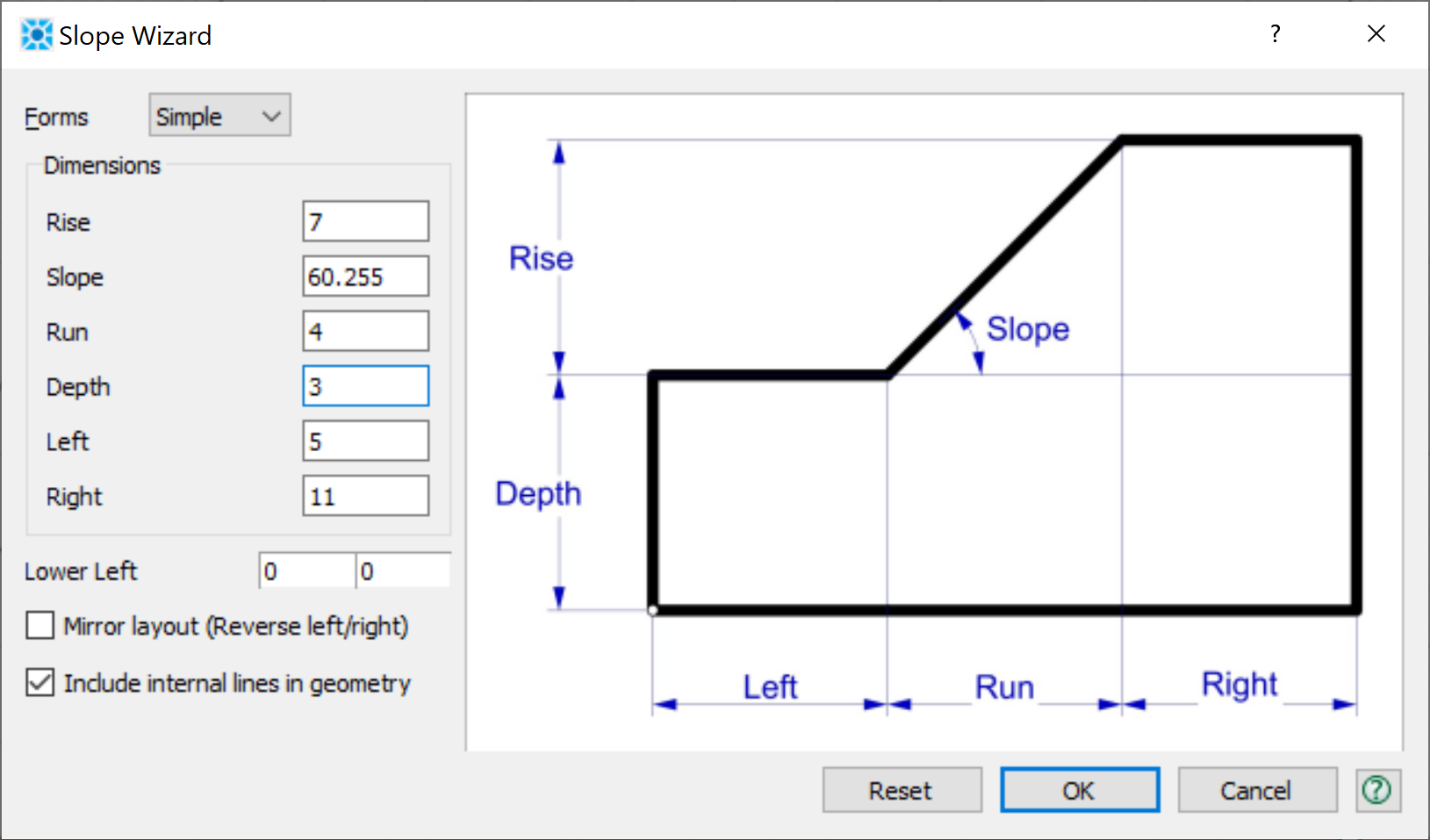This screenshot has width=1430, height=840.
Task: Focus the Run input box
Action: click(x=365, y=332)
